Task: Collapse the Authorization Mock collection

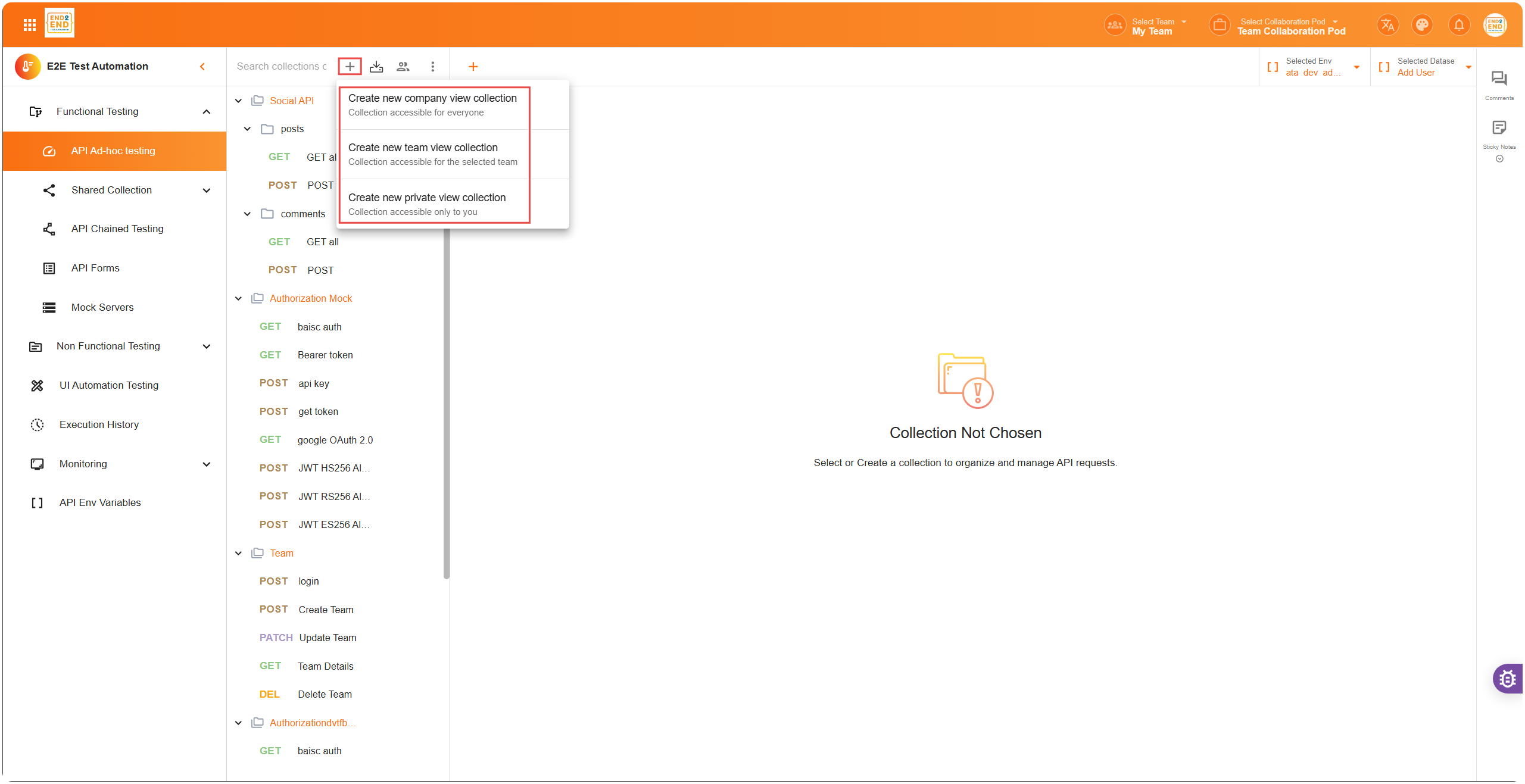Action: pos(239,298)
